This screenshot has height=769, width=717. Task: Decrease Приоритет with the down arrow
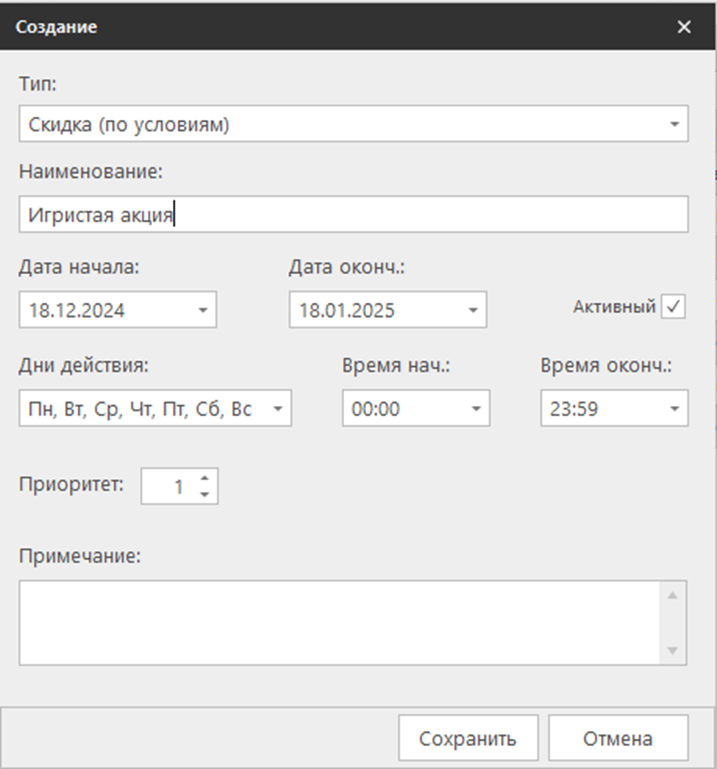pyautogui.click(x=204, y=494)
